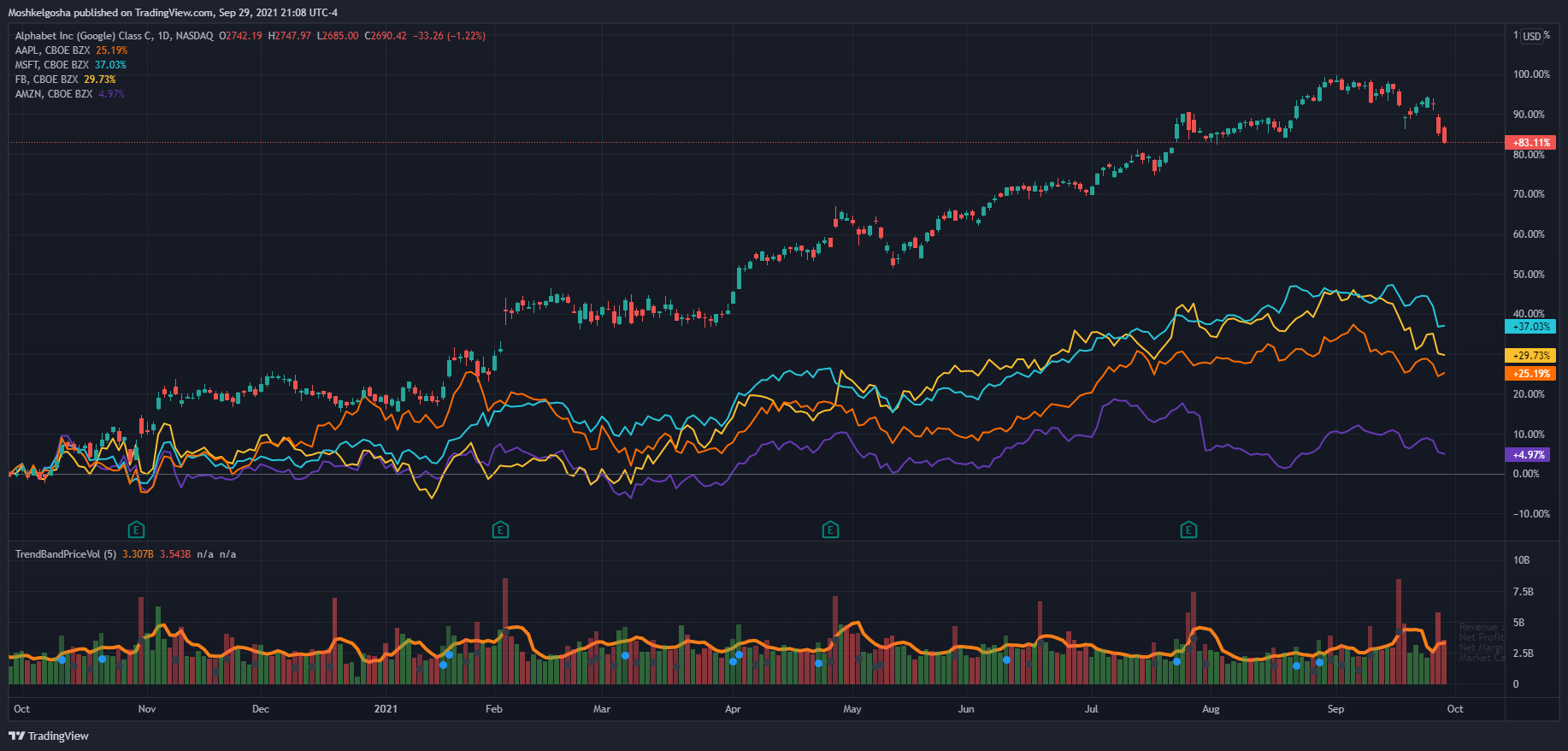Click the purple +4.97% AMZN label

[x=1528, y=455]
